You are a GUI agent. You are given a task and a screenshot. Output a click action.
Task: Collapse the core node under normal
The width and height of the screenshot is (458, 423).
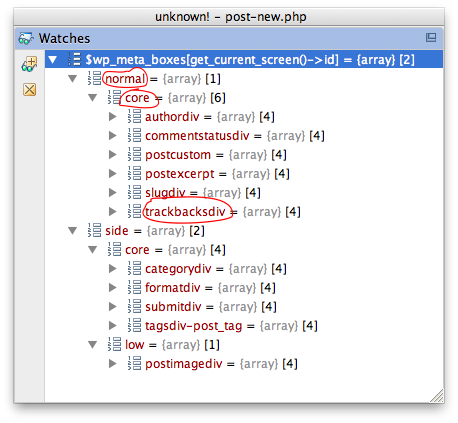tap(92, 98)
